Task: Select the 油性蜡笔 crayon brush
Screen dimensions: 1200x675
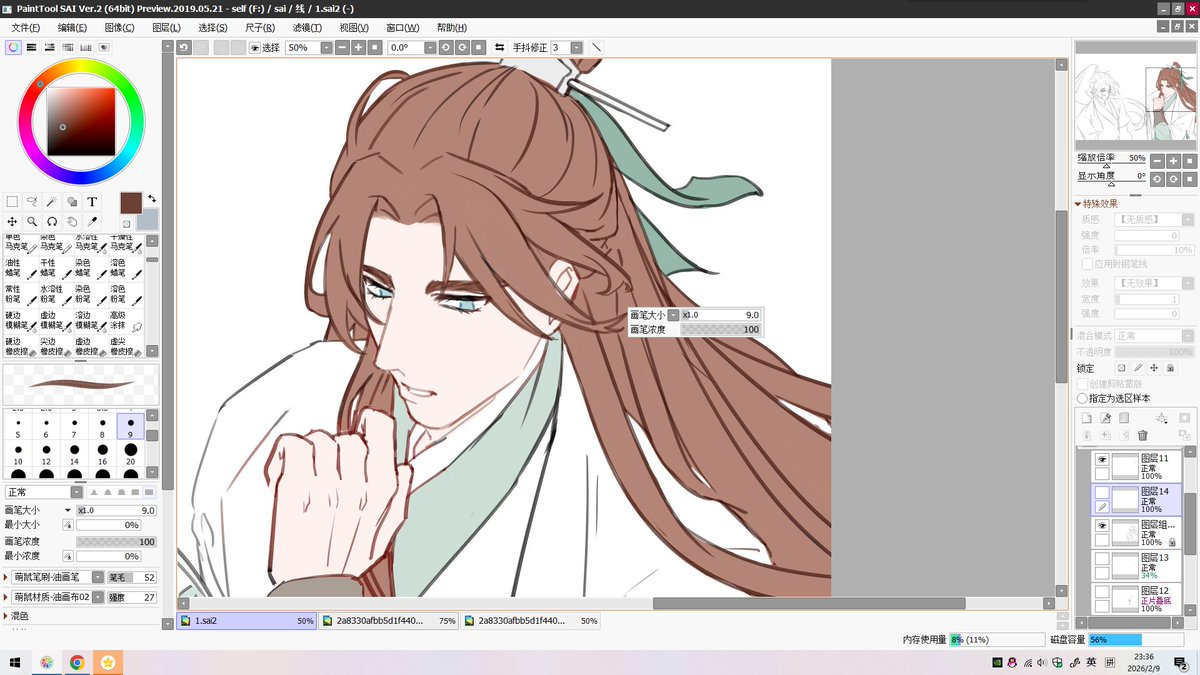Action: 20,269
